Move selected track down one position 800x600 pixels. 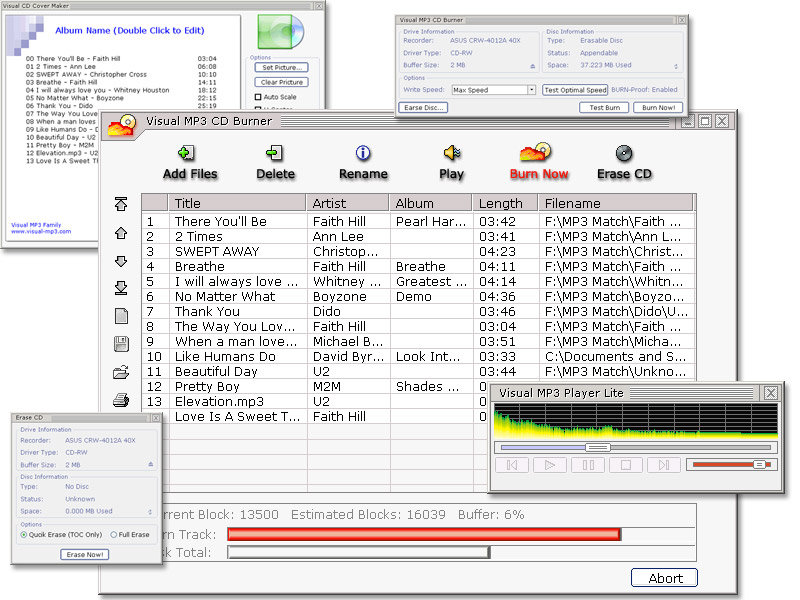(x=121, y=261)
